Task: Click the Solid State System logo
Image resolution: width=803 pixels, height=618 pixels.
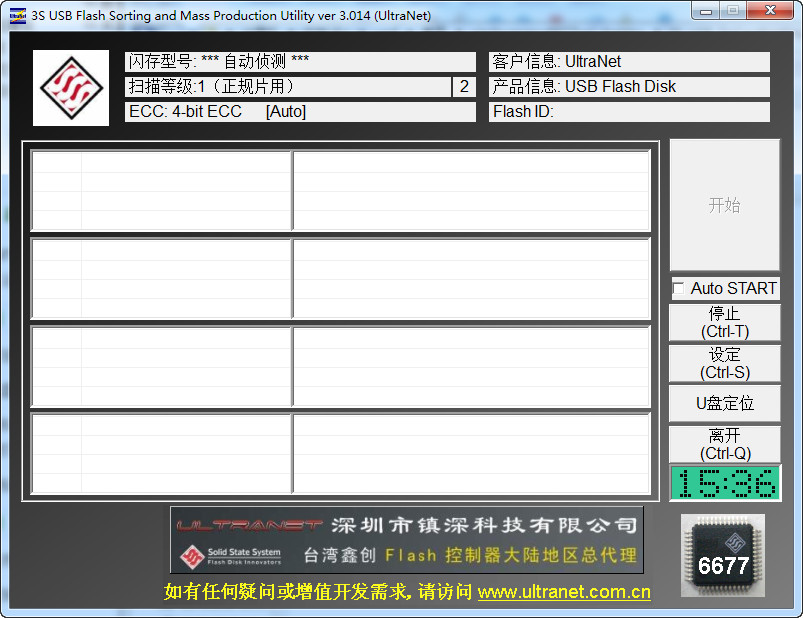Action: pos(231,556)
